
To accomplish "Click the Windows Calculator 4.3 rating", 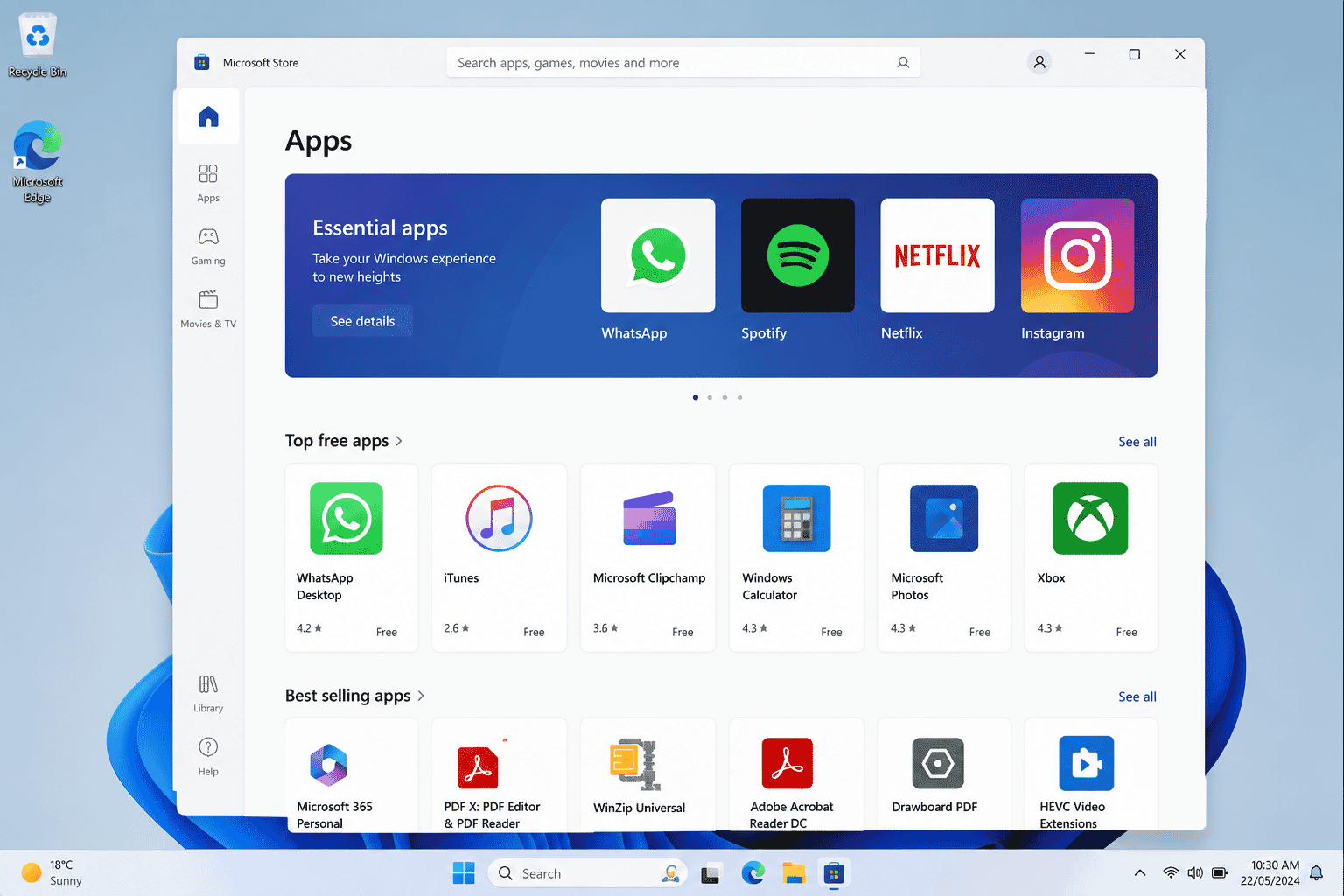I will coord(755,628).
